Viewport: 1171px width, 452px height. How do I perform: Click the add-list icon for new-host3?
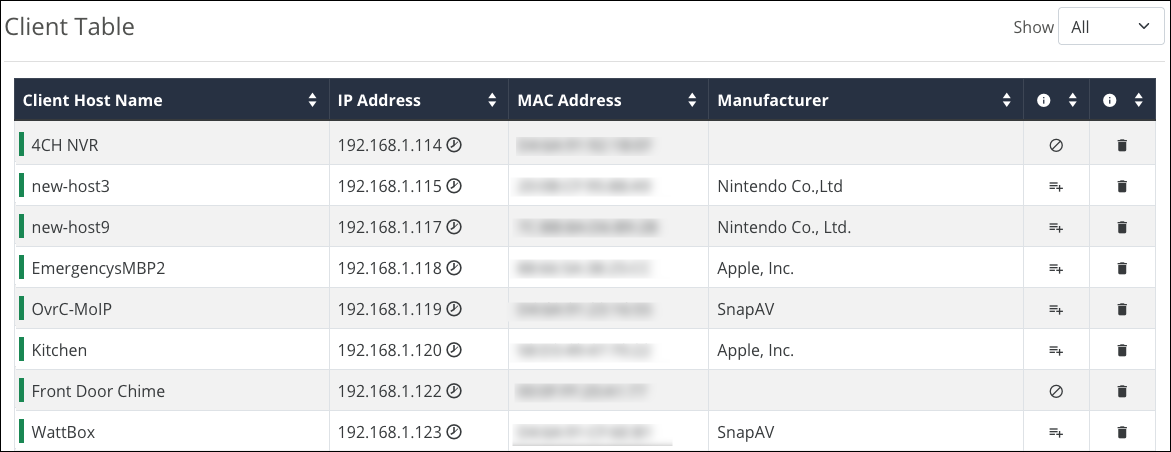point(1056,187)
